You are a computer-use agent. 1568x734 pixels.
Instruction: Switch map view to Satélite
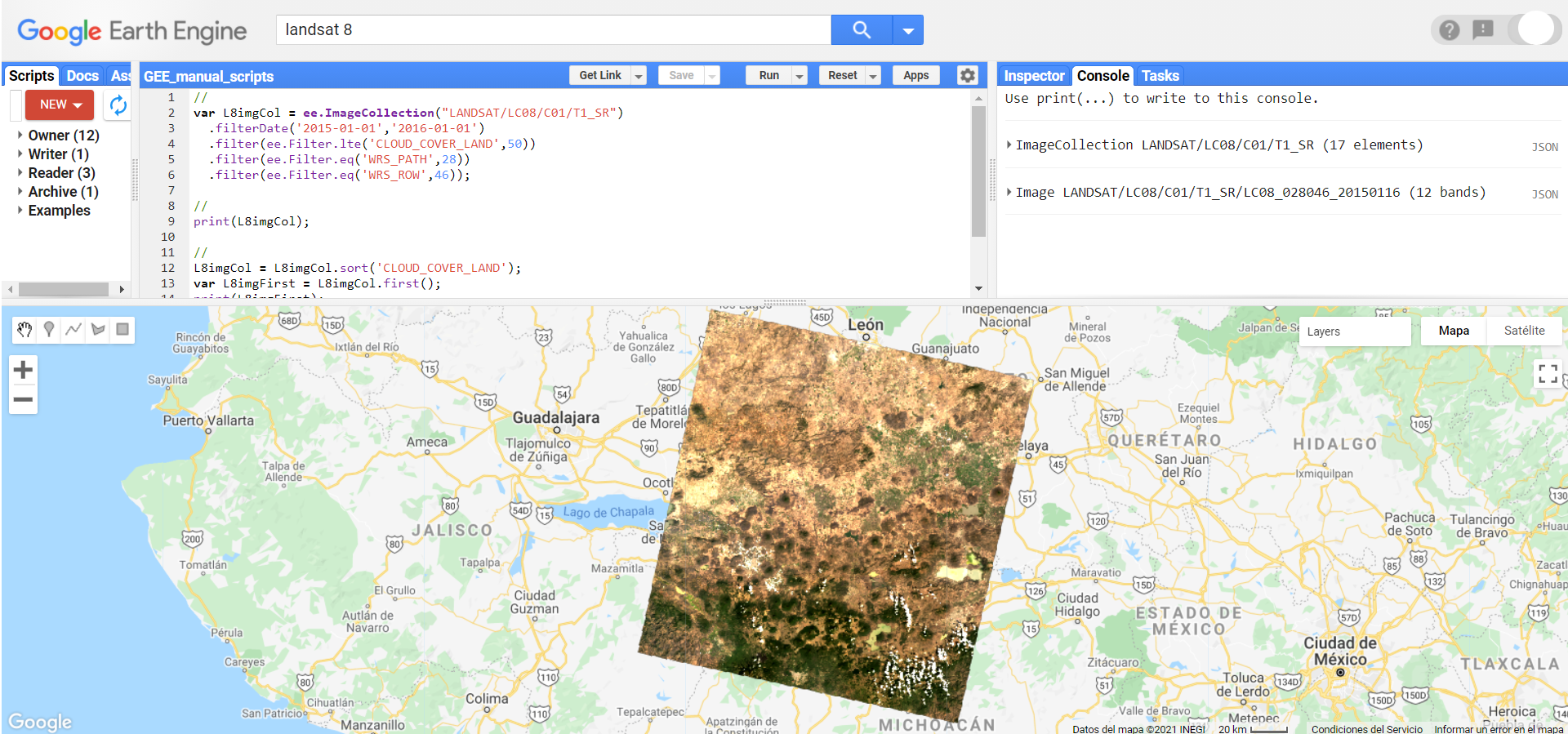coord(1524,331)
